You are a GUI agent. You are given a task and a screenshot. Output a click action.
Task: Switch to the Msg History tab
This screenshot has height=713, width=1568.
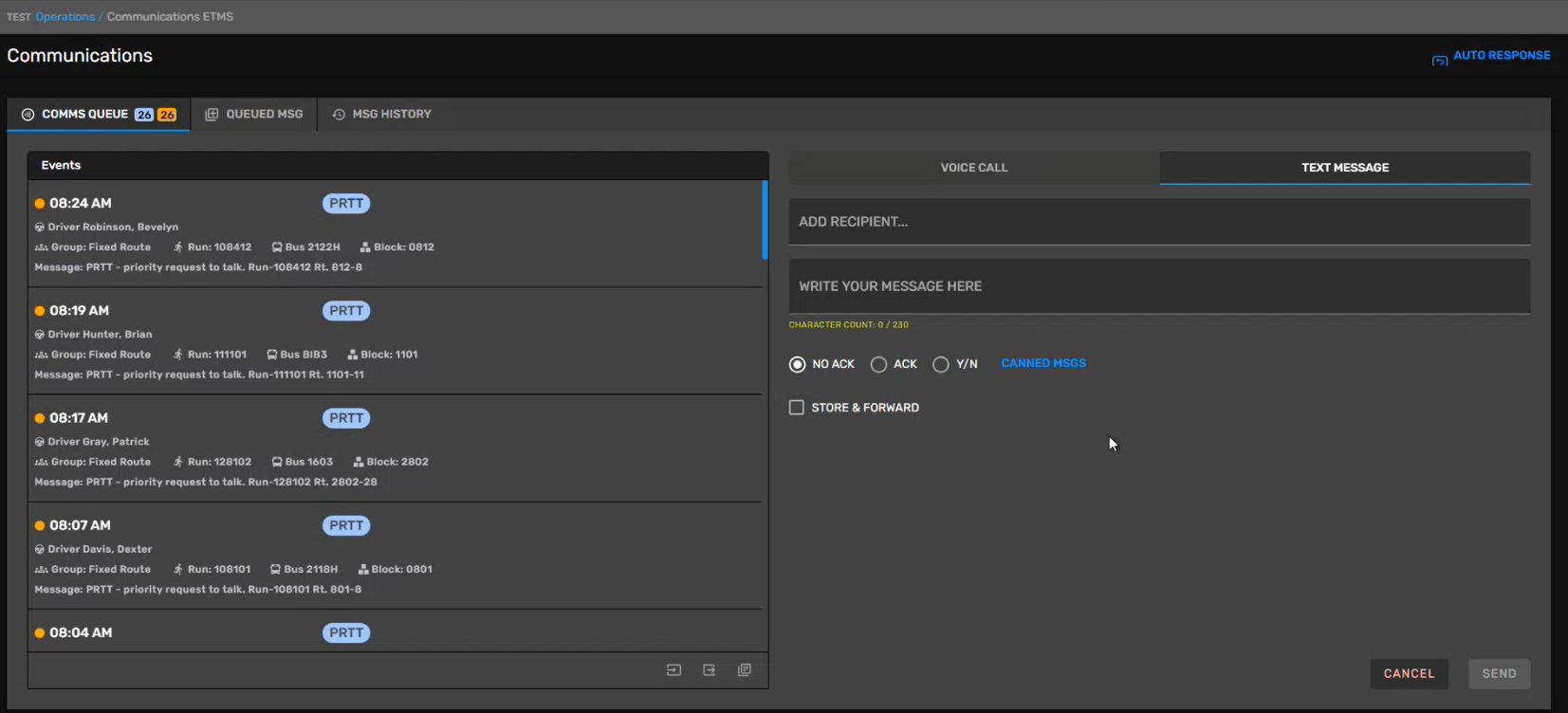[381, 114]
